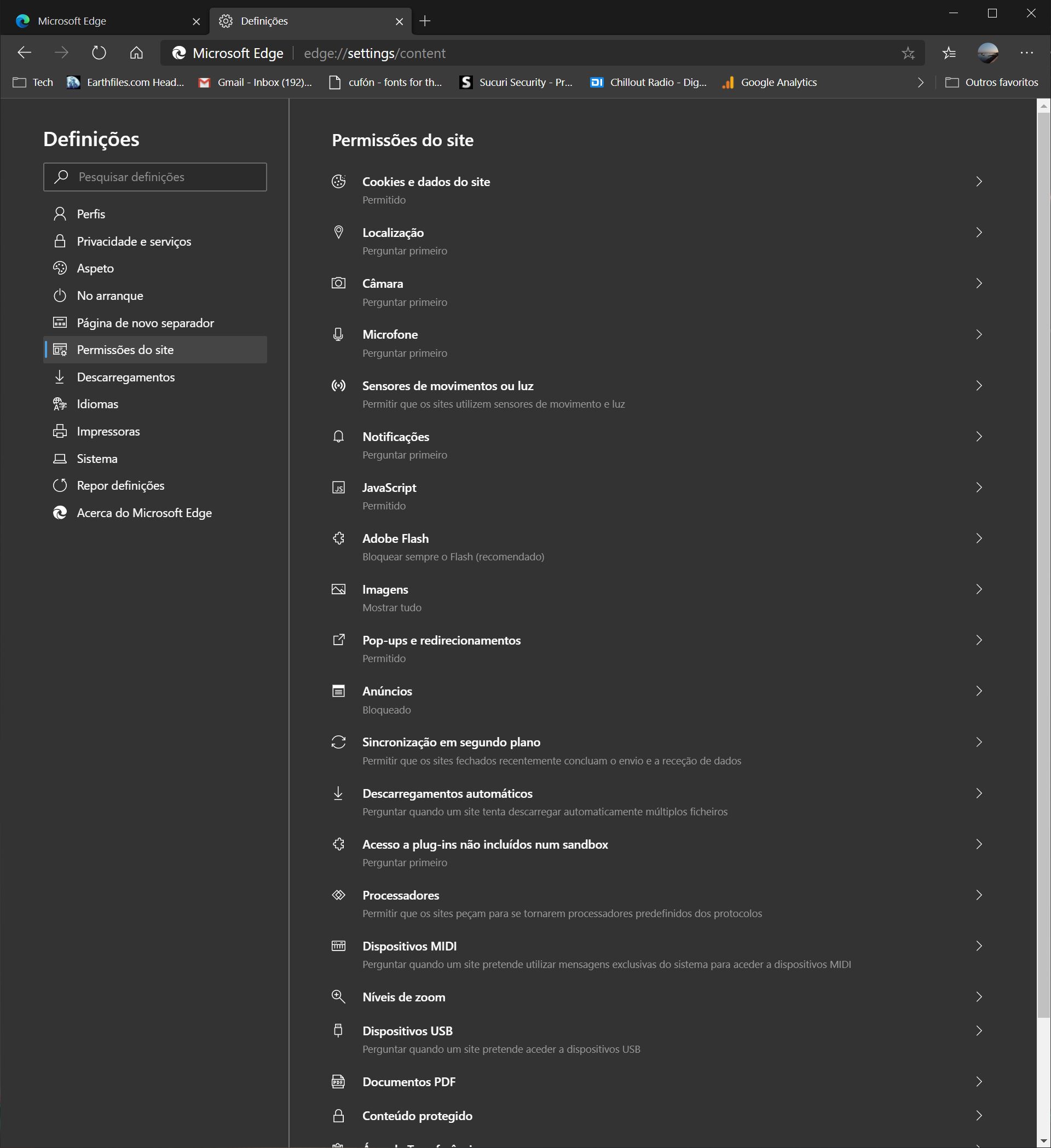Open Descarregamentos settings section

[125, 377]
